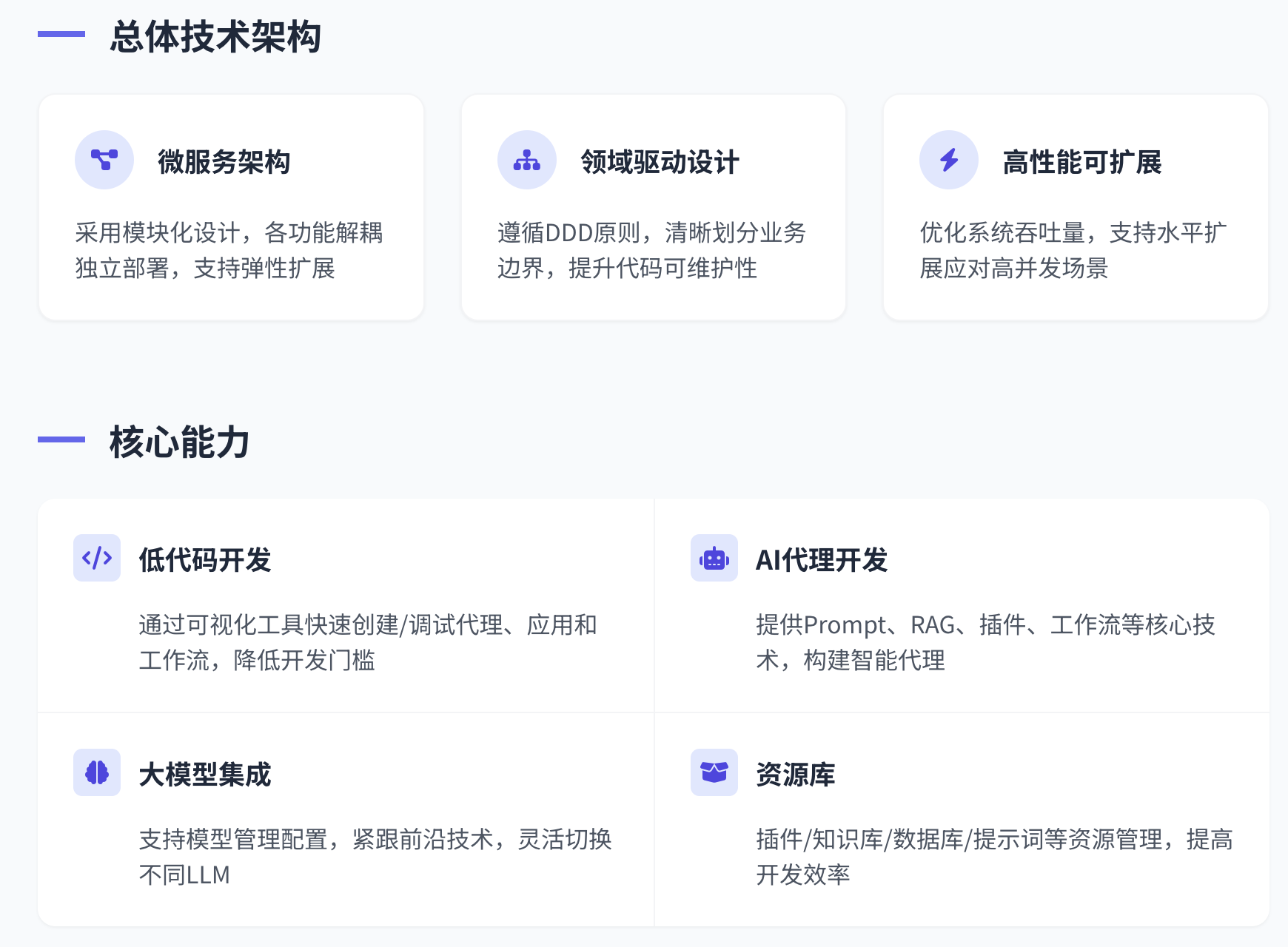
Task: Open the 大模型集成 feature title
Action: pyautogui.click(x=205, y=775)
